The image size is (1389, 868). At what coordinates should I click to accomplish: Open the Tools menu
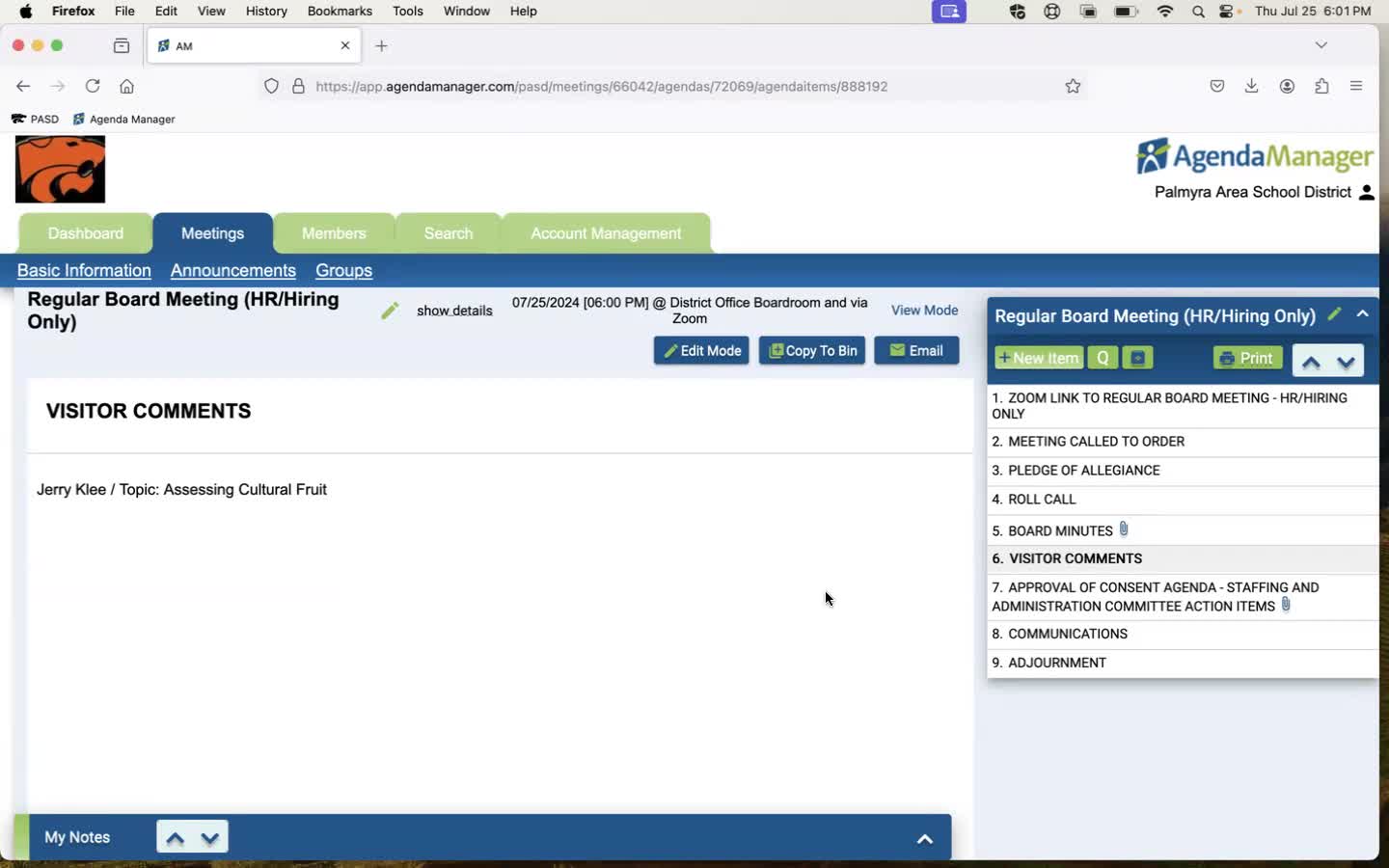pyautogui.click(x=408, y=12)
